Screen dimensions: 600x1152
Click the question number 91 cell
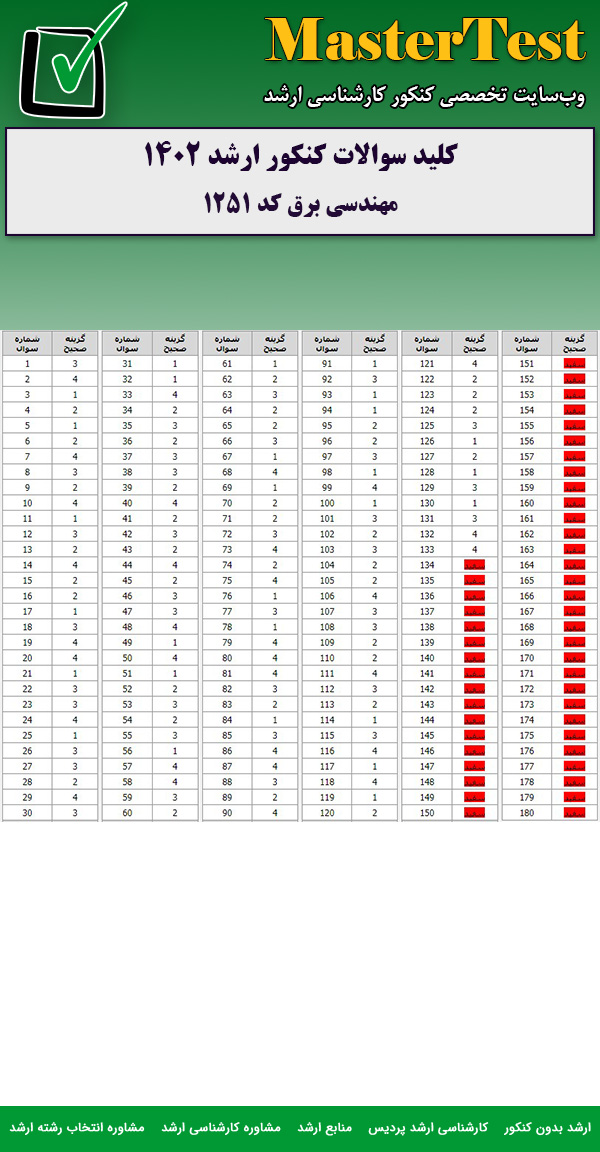[x=327, y=364]
